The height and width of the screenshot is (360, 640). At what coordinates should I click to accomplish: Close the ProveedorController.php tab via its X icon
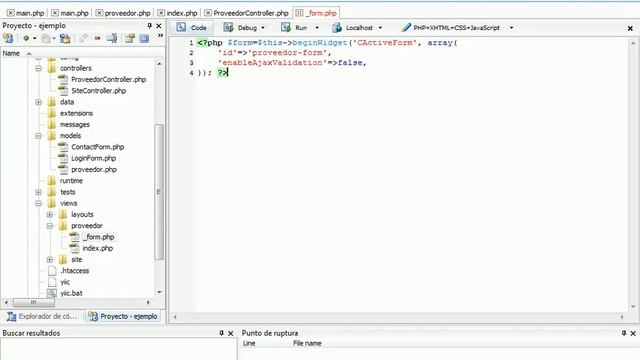tap(208, 13)
